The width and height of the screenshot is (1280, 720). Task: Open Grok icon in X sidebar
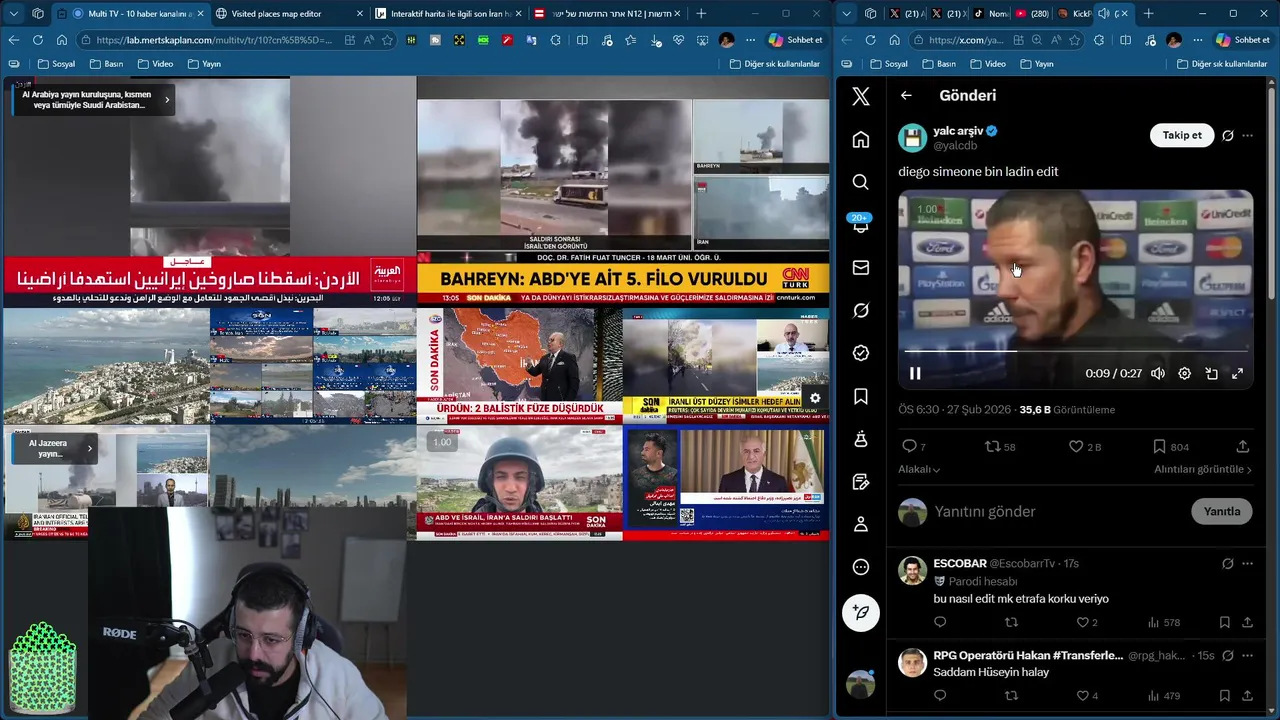point(861,311)
